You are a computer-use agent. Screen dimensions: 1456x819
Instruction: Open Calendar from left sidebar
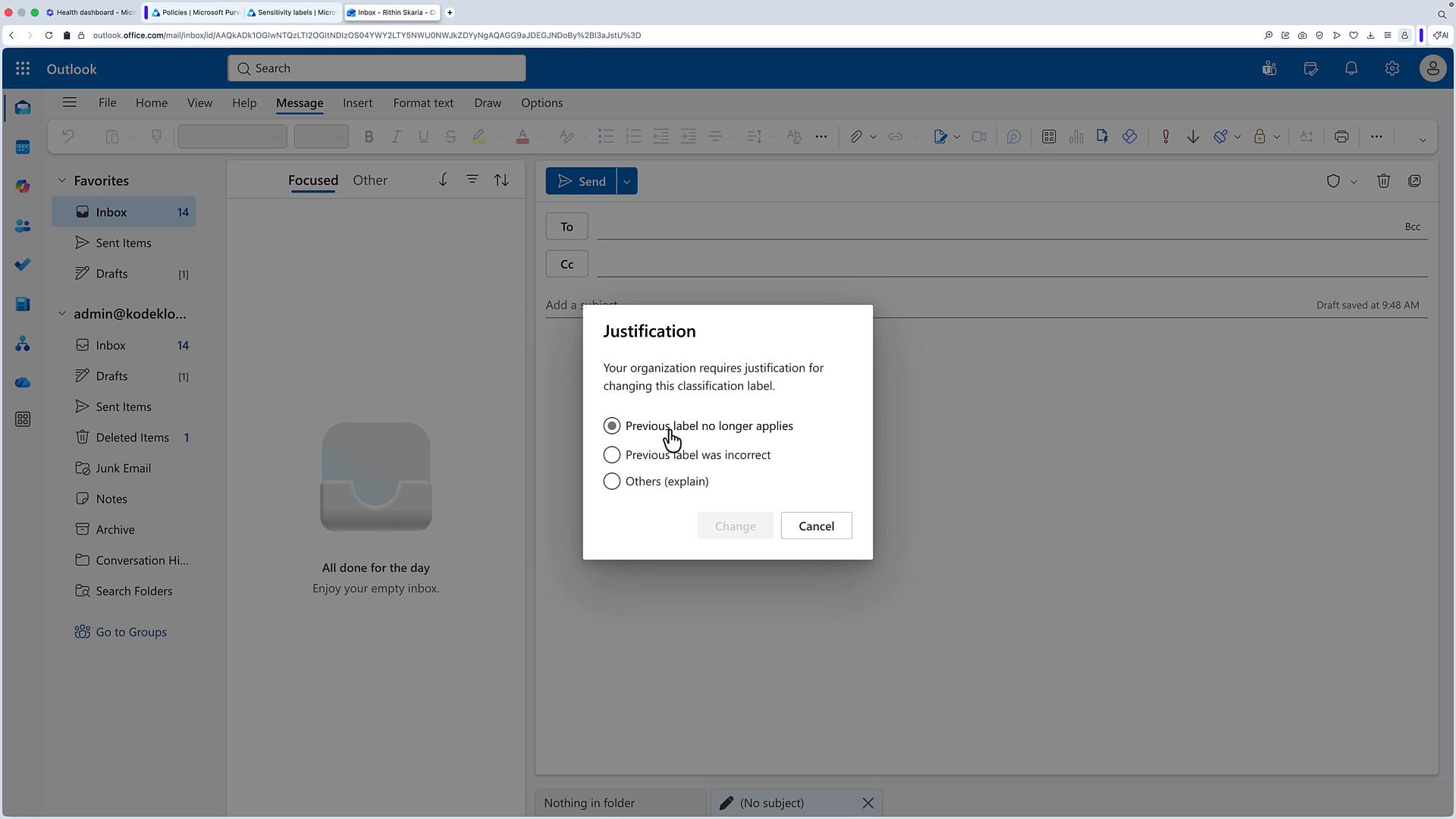tap(23, 147)
